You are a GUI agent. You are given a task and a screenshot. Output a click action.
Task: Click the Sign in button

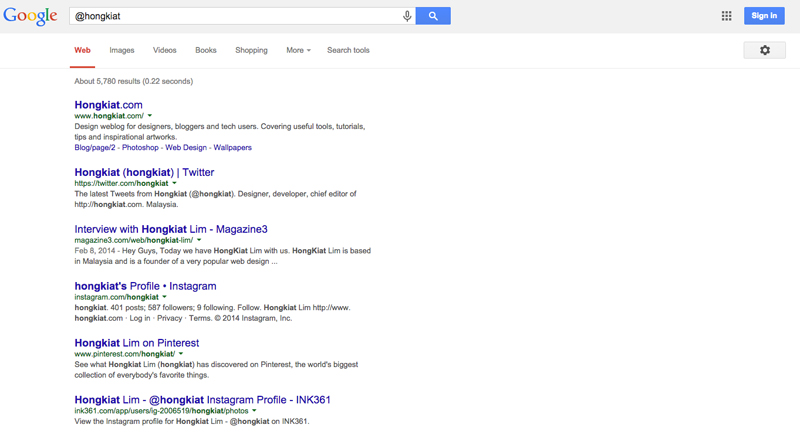pos(764,16)
